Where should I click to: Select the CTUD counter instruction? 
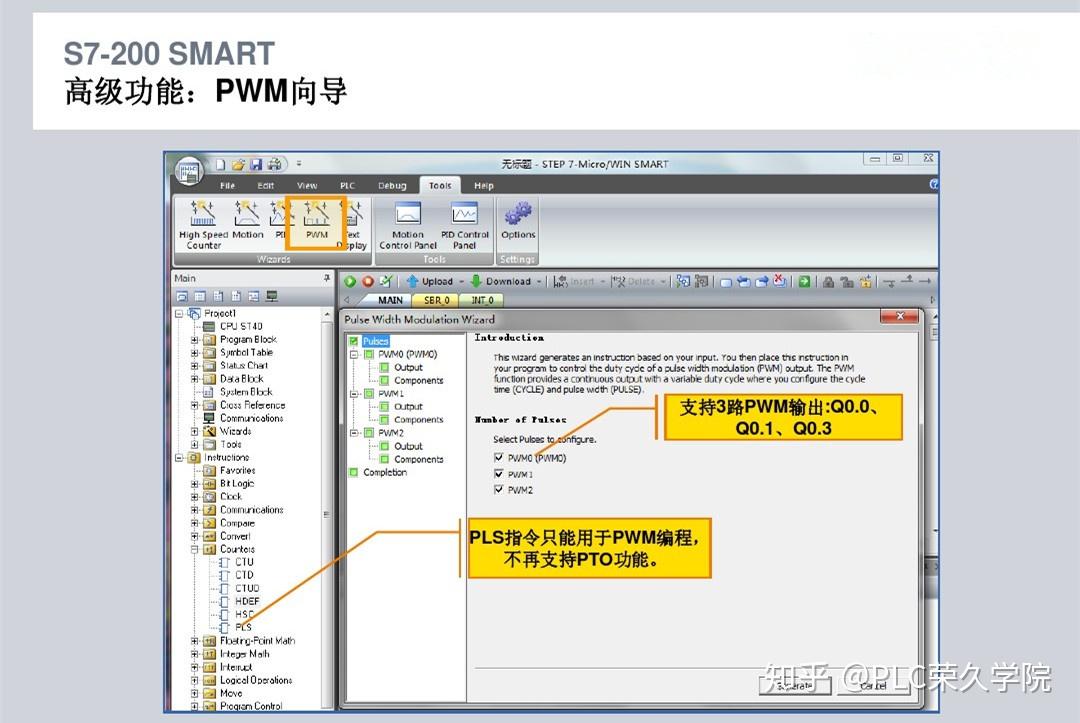coord(247,588)
